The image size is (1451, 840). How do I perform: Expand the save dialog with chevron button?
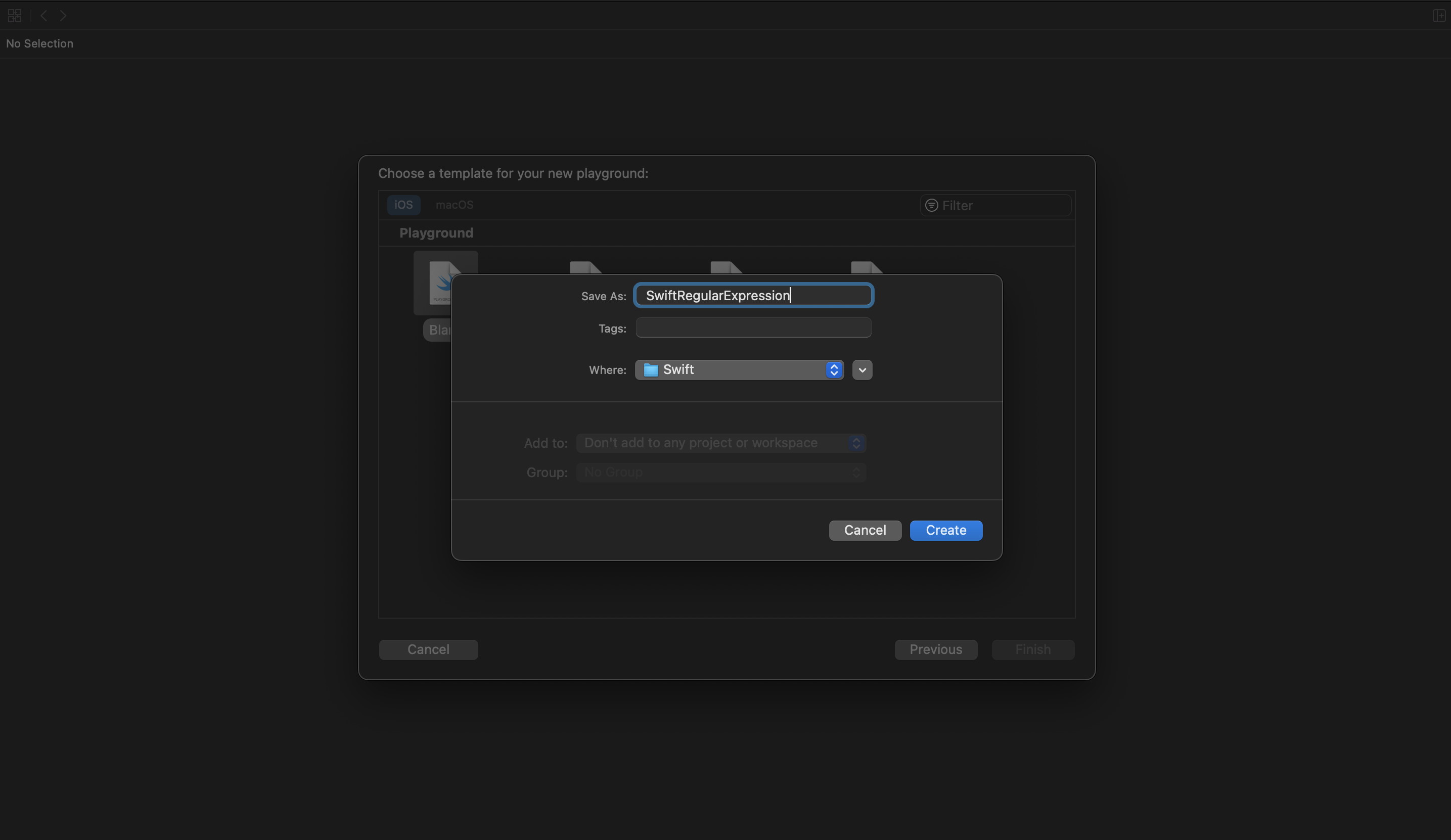click(862, 369)
